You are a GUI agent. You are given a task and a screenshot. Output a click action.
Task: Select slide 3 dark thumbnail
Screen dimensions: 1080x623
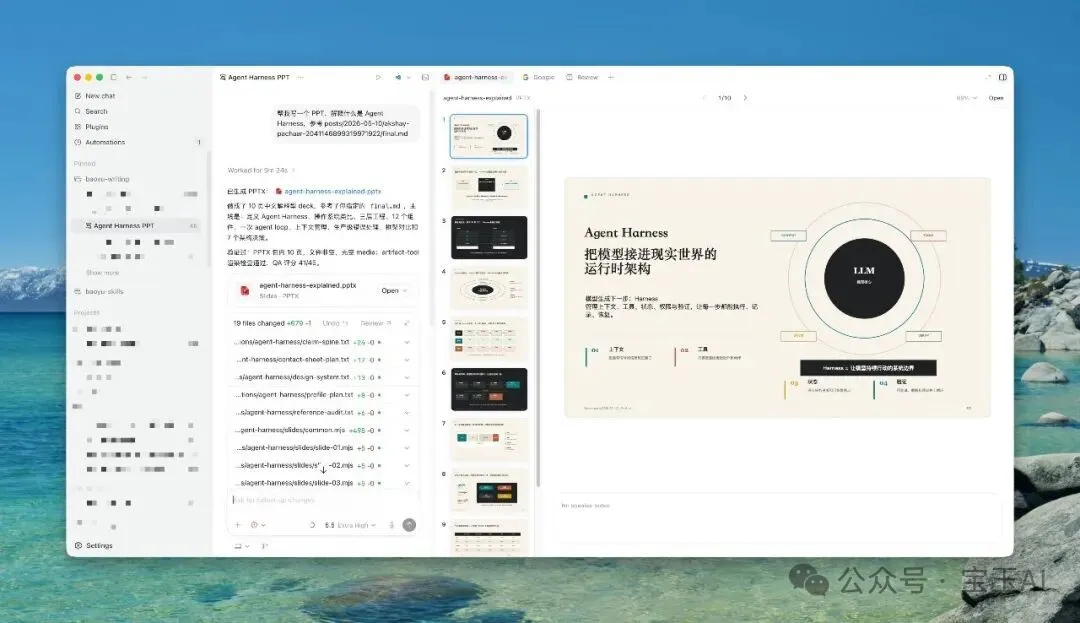tap(489, 237)
